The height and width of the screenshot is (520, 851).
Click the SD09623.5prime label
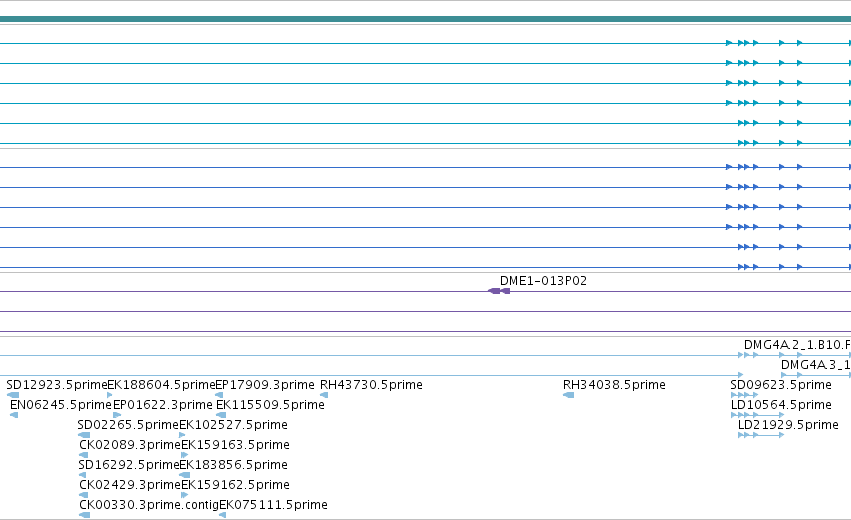[x=781, y=385]
